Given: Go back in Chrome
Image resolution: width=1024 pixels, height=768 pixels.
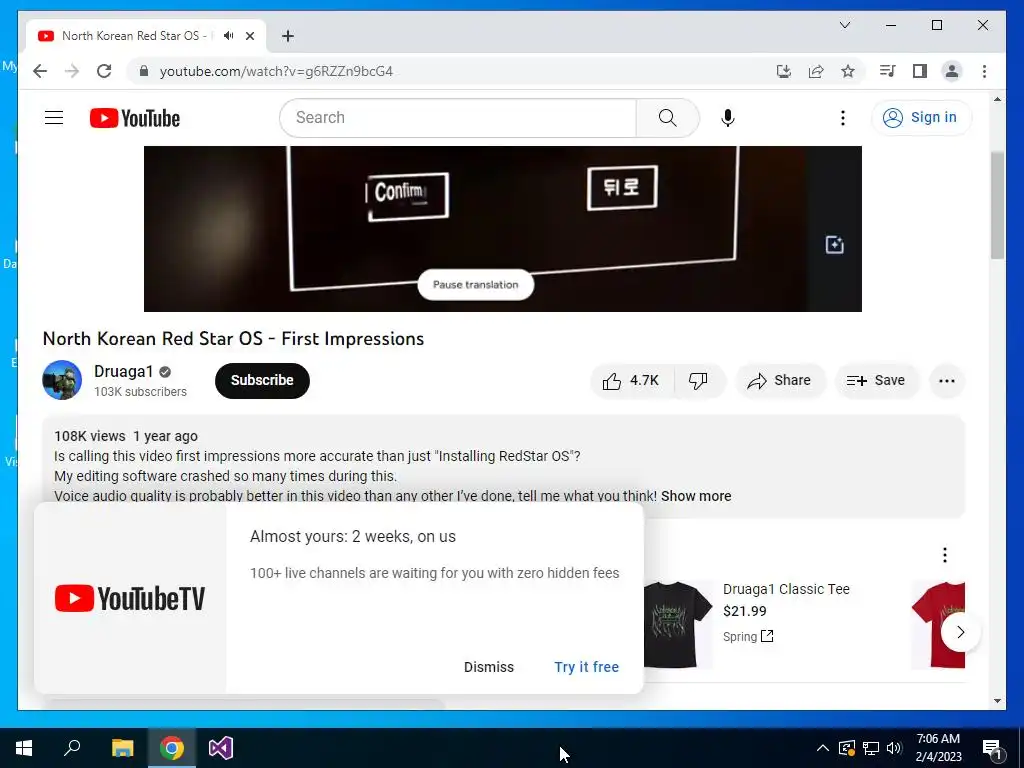Looking at the screenshot, I should point(40,71).
